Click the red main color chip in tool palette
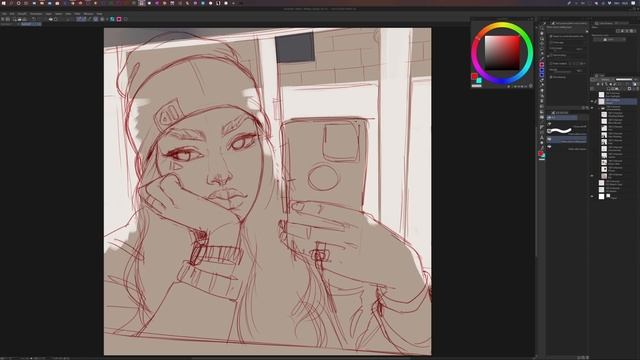The height and width of the screenshot is (360, 640). pyautogui.click(x=540, y=153)
